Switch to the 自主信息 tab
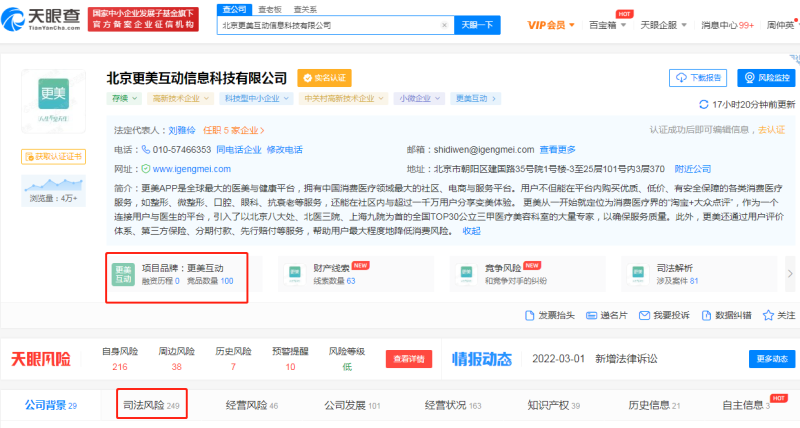Viewport: 800px width, 428px height. [x=746, y=406]
